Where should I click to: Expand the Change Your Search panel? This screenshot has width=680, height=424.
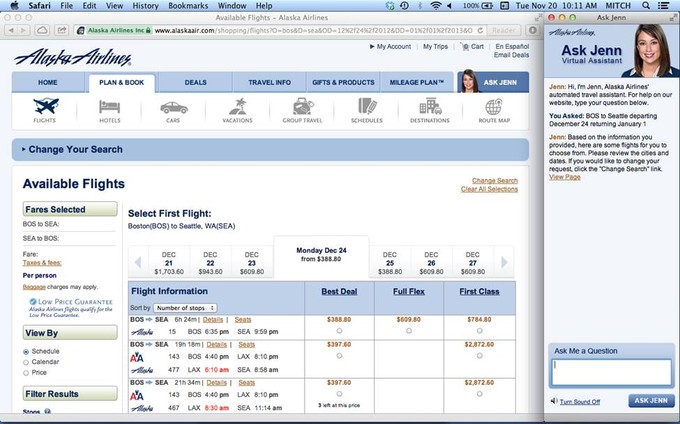pyautogui.click(x=270, y=150)
